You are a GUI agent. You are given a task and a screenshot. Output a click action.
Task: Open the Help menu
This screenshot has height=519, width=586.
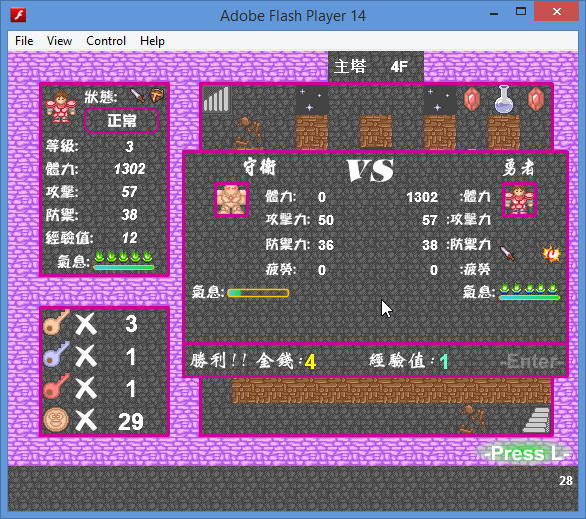click(152, 41)
